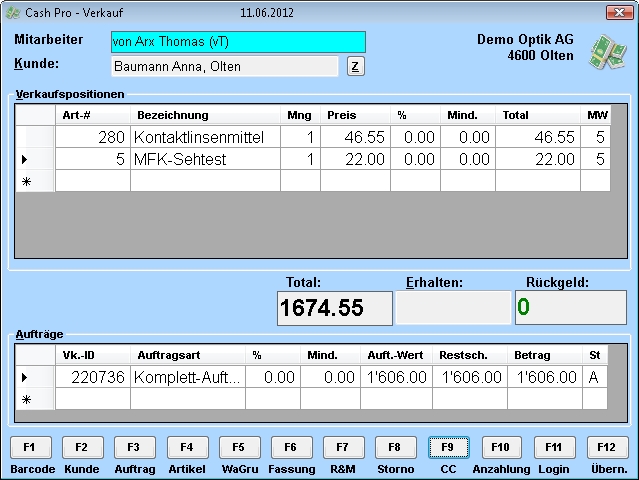
Task: Click the Erhalten amount input field
Action: 453,308
